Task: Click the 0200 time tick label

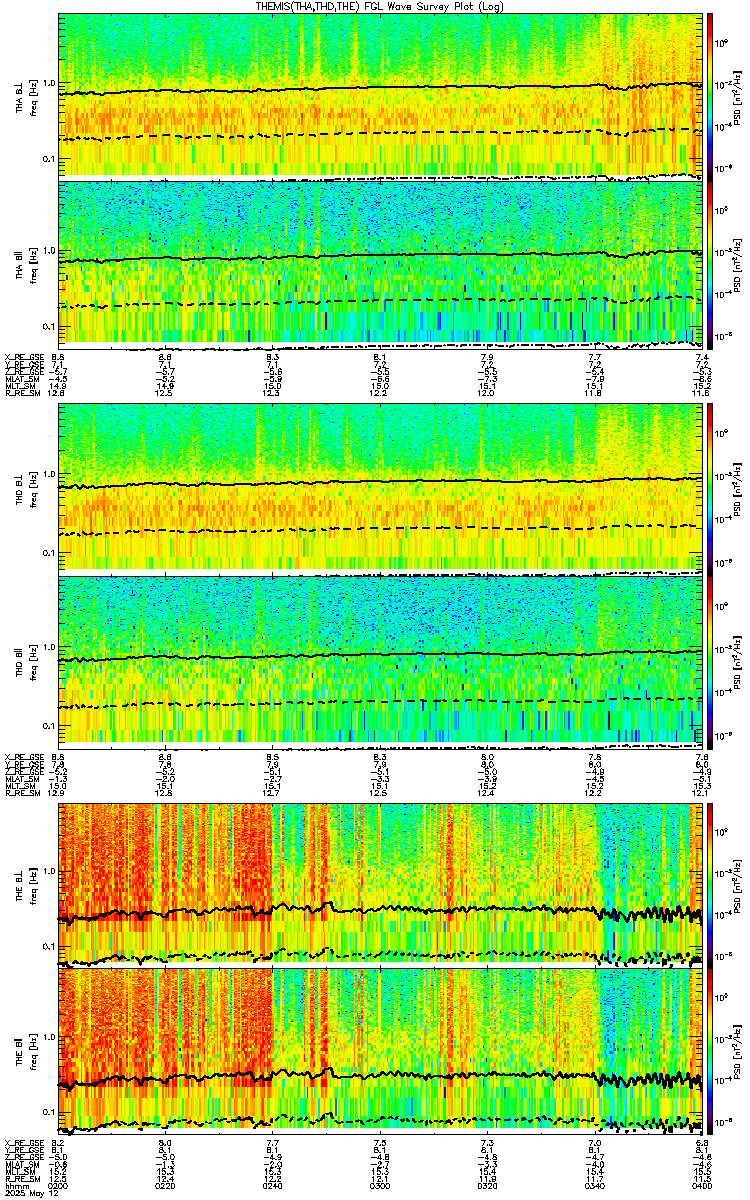Action: click(x=58, y=1186)
